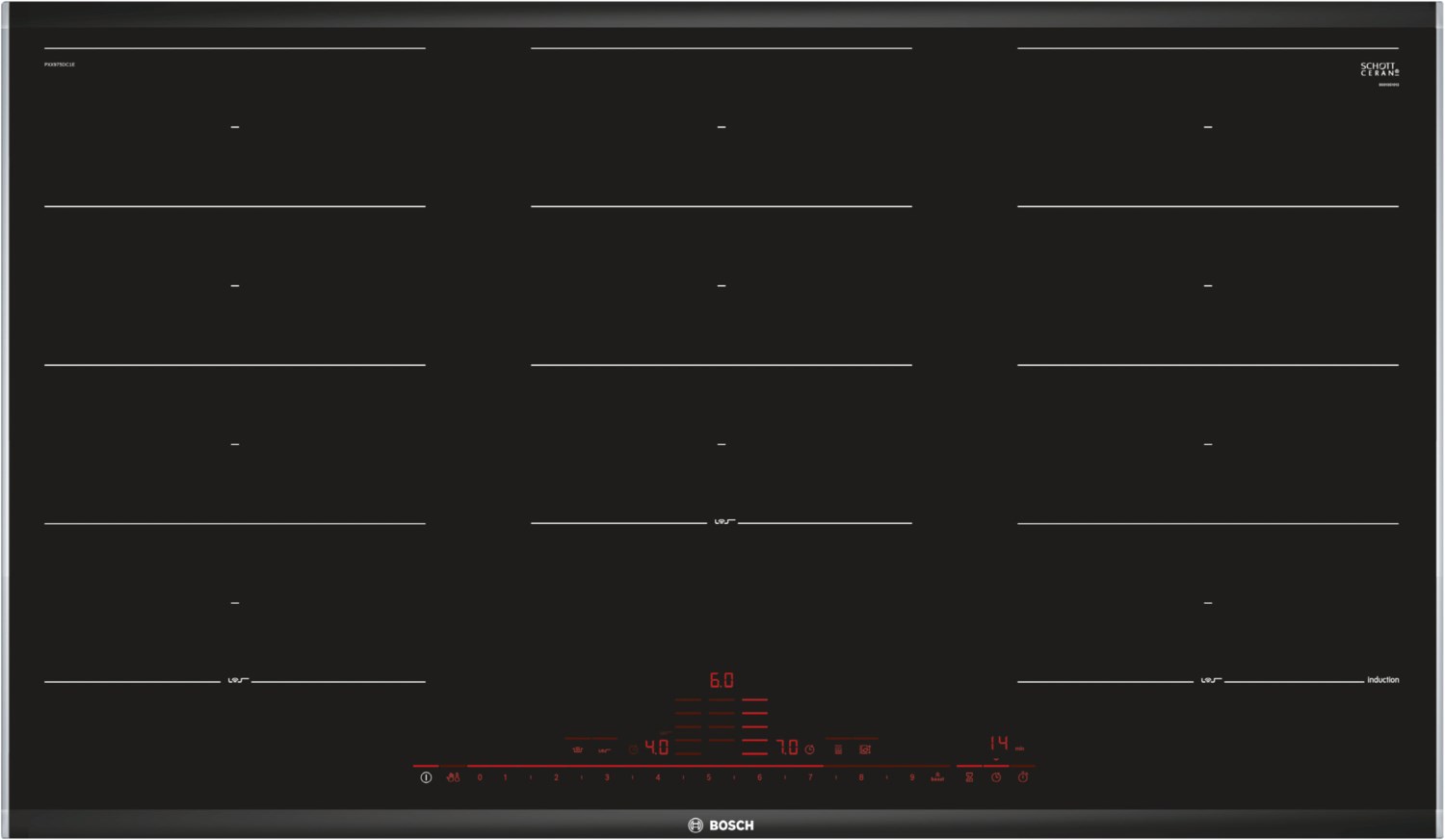Tap the flex-zone link symbol on the right zone

click(1209, 681)
